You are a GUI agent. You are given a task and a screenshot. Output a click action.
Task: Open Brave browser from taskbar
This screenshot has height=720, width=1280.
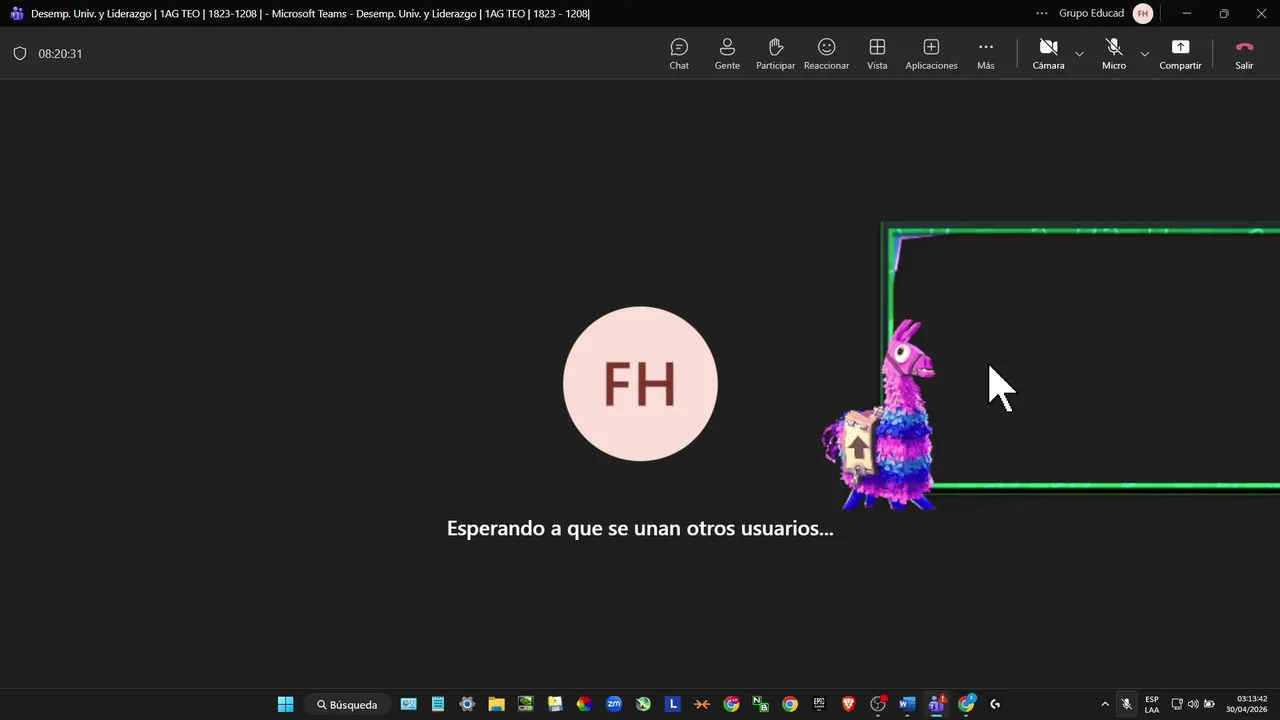(x=848, y=704)
